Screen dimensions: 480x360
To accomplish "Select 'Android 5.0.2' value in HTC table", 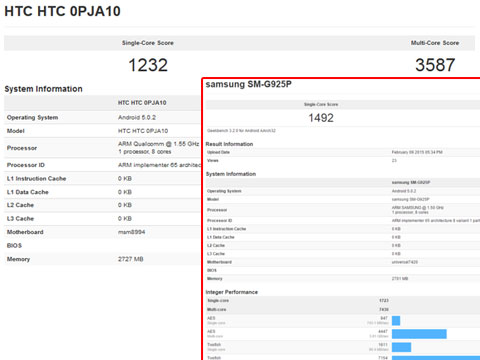I will pos(137,117).
